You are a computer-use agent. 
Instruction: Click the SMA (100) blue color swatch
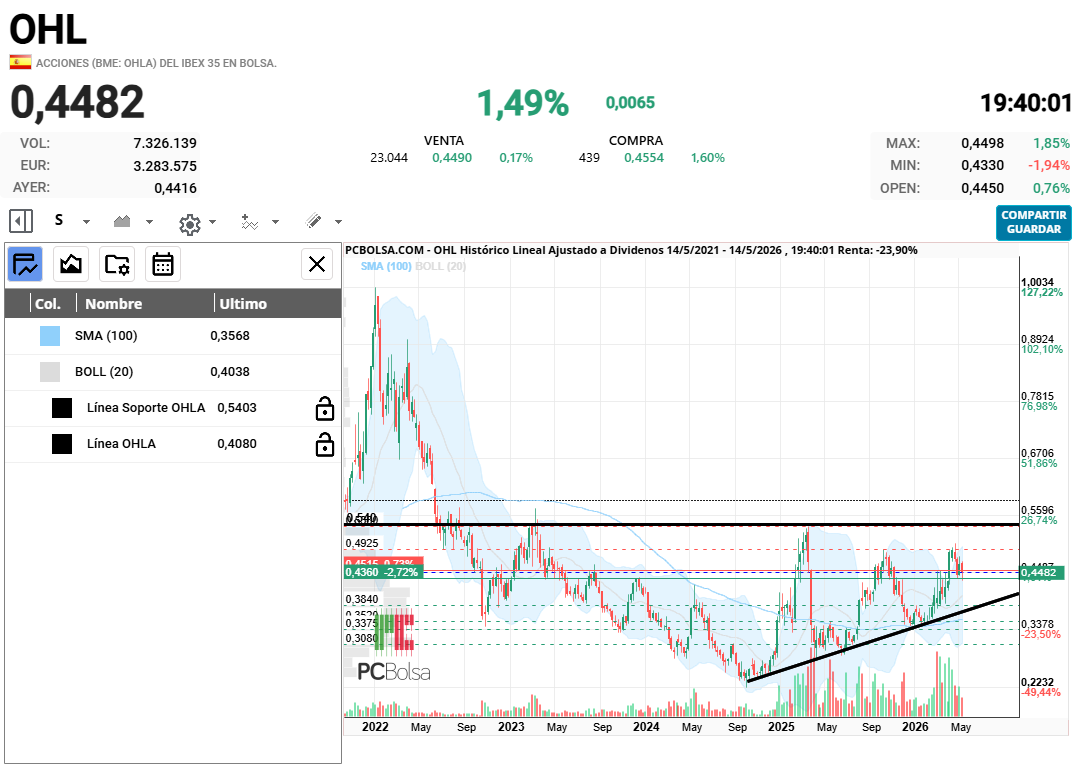coord(50,336)
